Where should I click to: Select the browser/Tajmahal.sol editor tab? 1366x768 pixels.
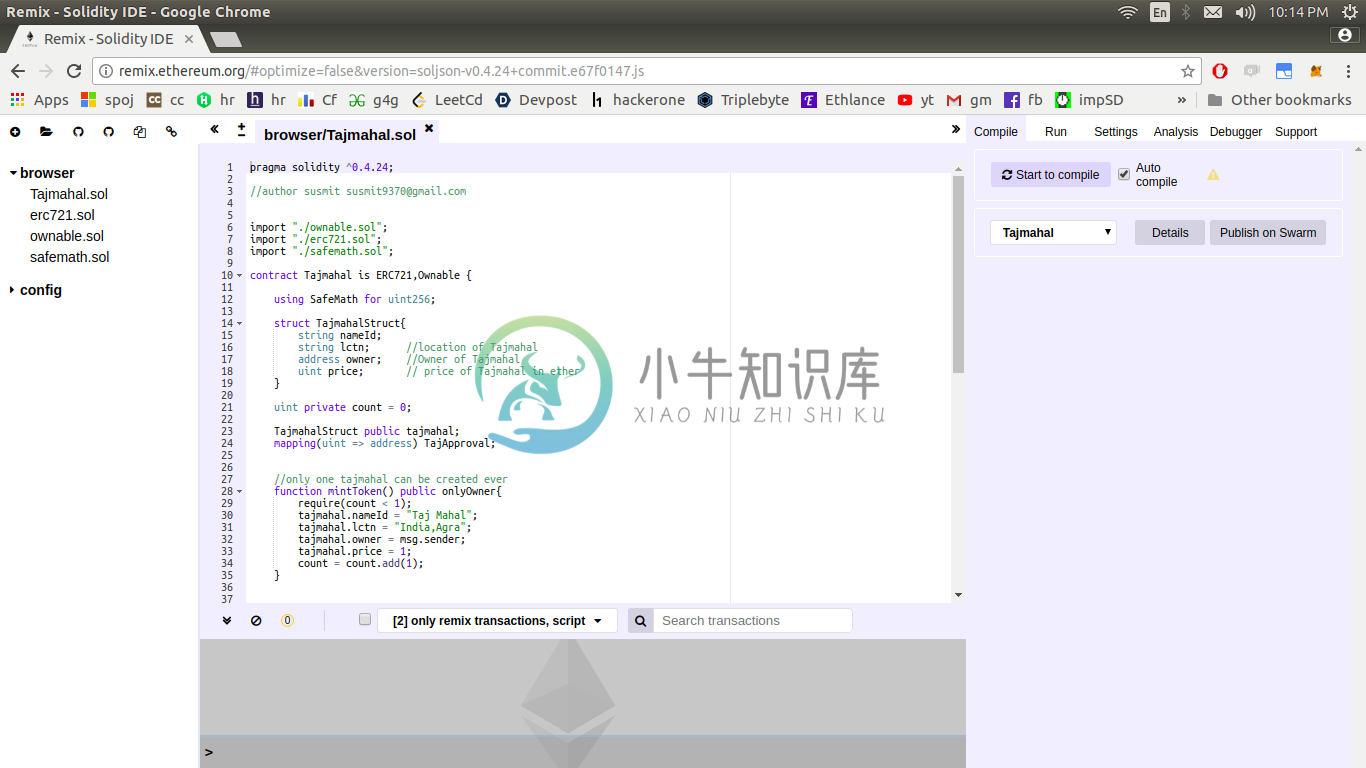tap(340, 134)
